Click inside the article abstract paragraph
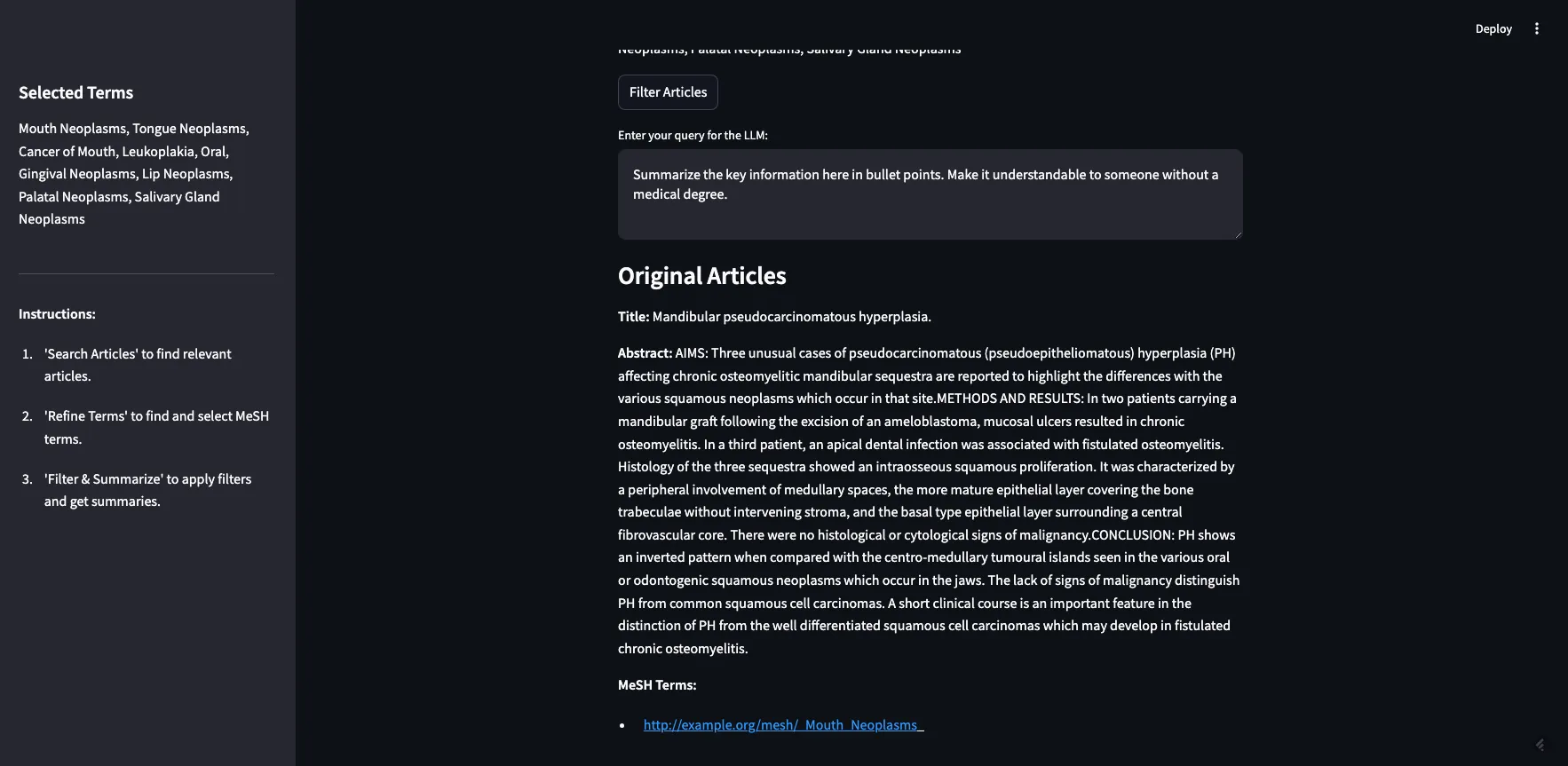This screenshot has height=766, width=1568. coord(929,501)
